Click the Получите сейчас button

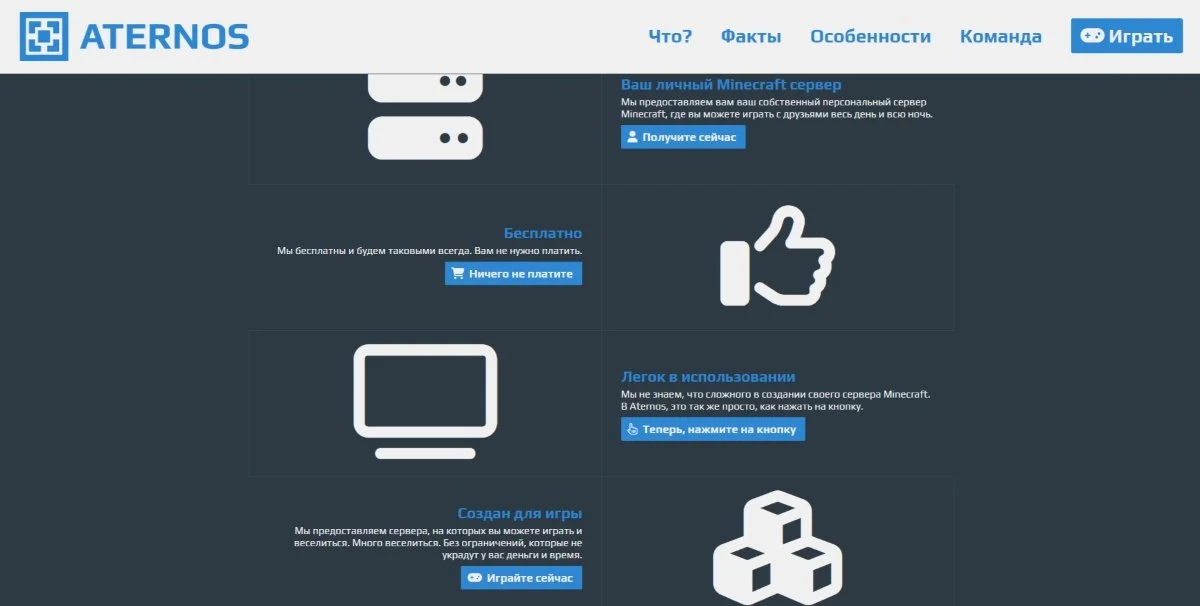point(683,137)
